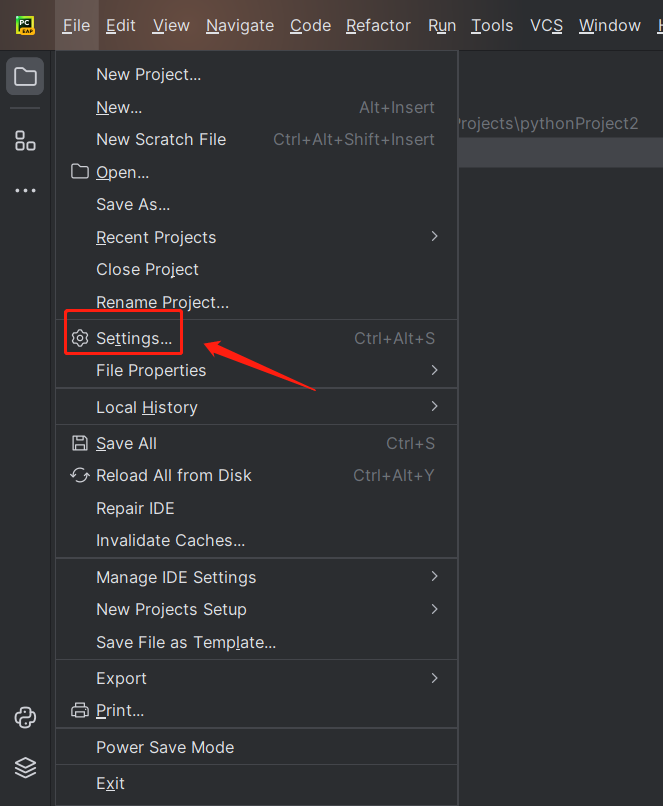
Task: Expand the Manage IDE Settings submenu
Action: (176, 577)
